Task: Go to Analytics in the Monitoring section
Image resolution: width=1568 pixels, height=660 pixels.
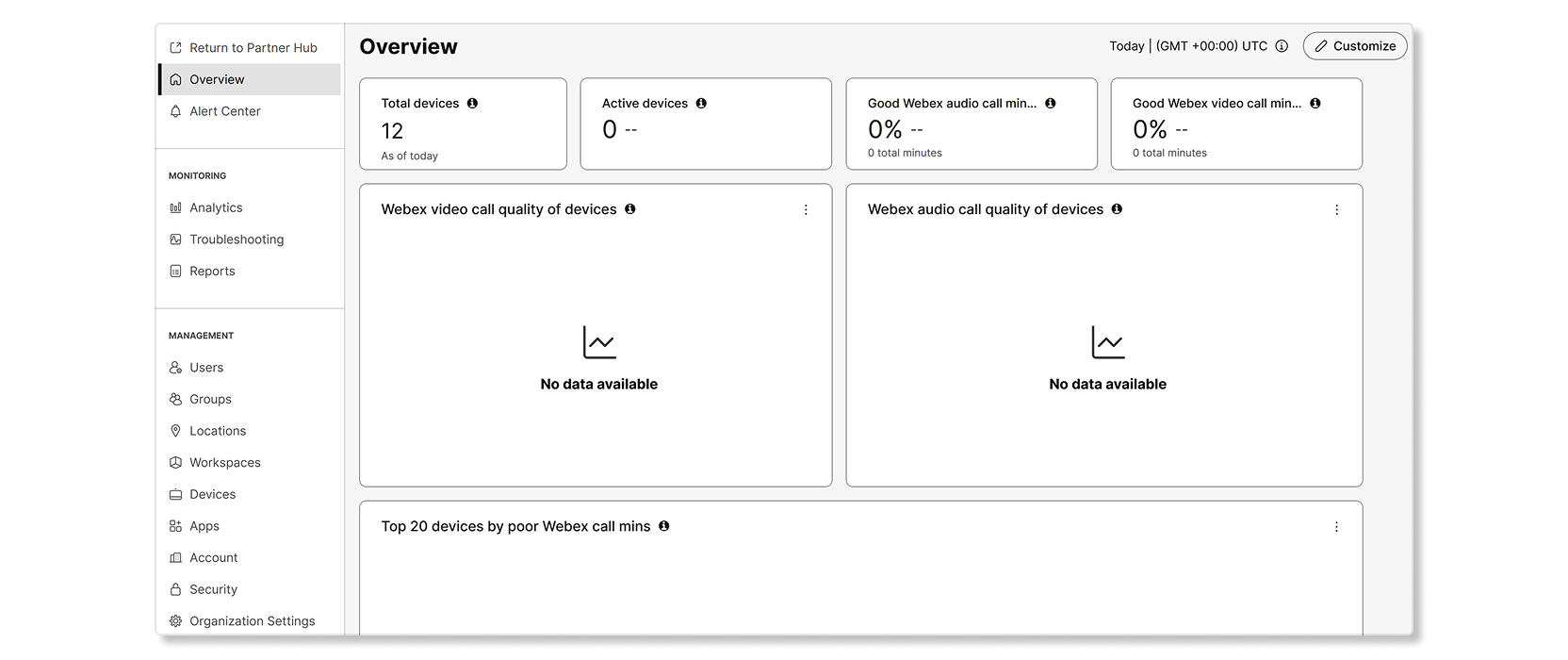Action: 216,207
